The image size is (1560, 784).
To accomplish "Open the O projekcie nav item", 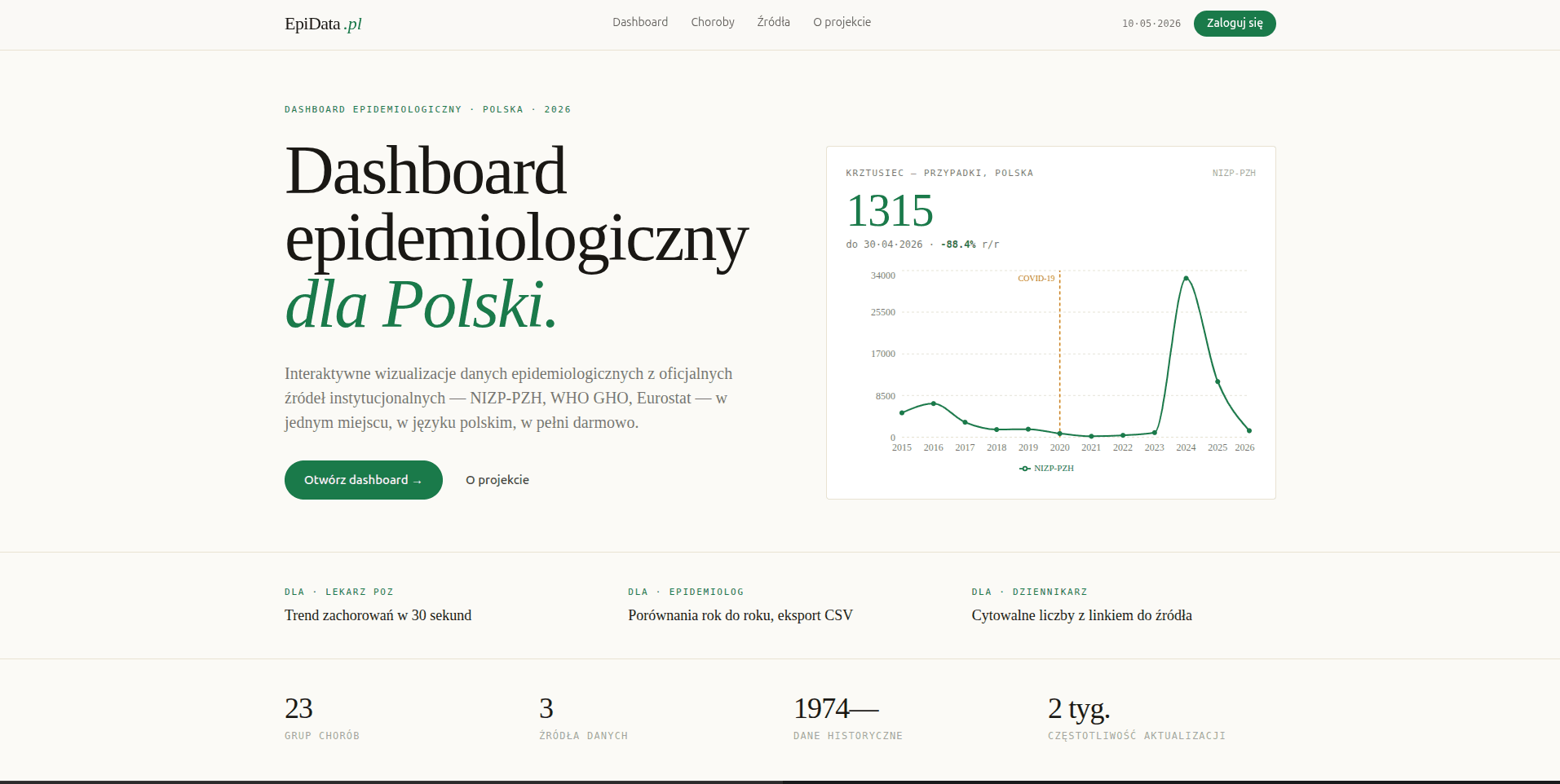I will click(x=842, y=22).
